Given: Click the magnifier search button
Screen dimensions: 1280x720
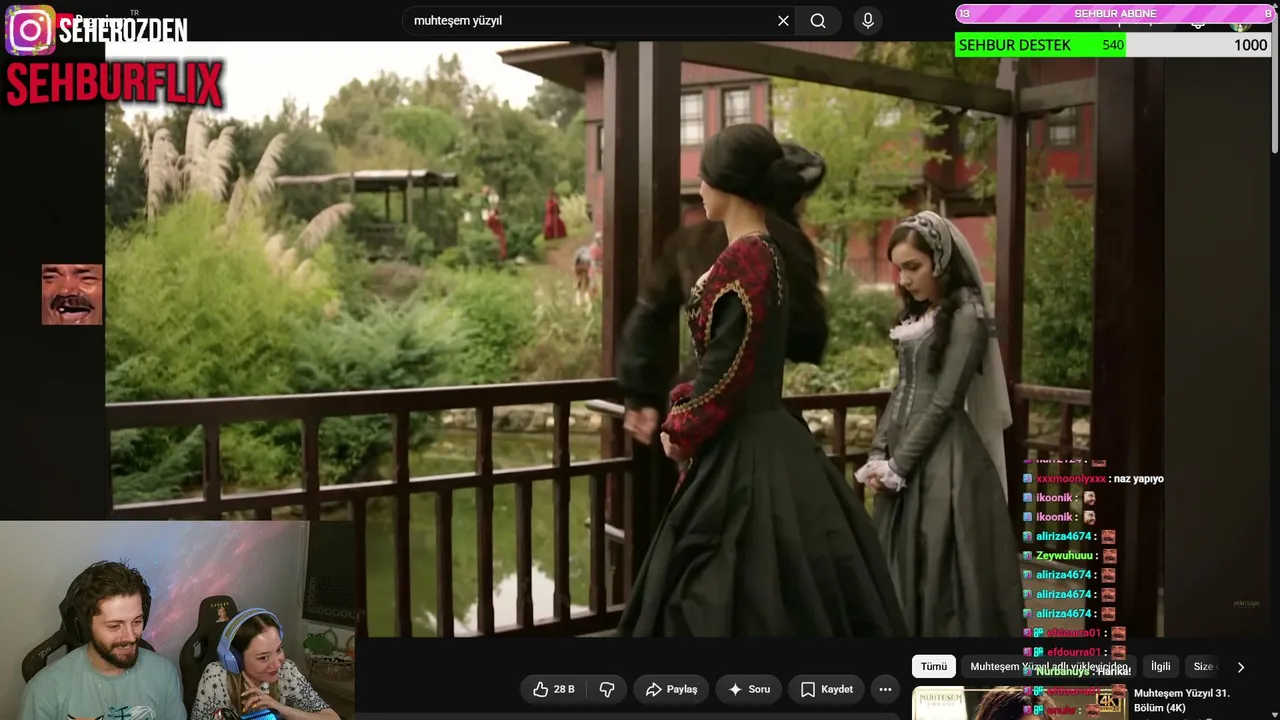Looking at the screenshot, I should pyautogui.click(x=818, y=21).
